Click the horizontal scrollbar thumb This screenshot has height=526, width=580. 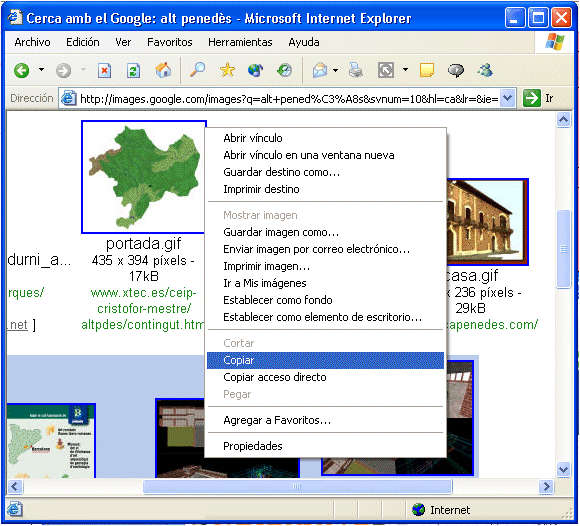[297, 486]
